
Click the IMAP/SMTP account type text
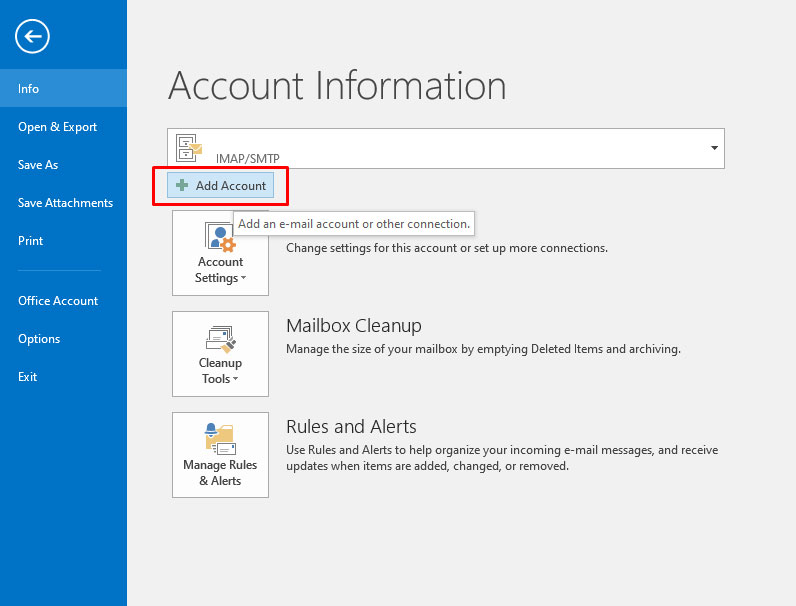248,158
